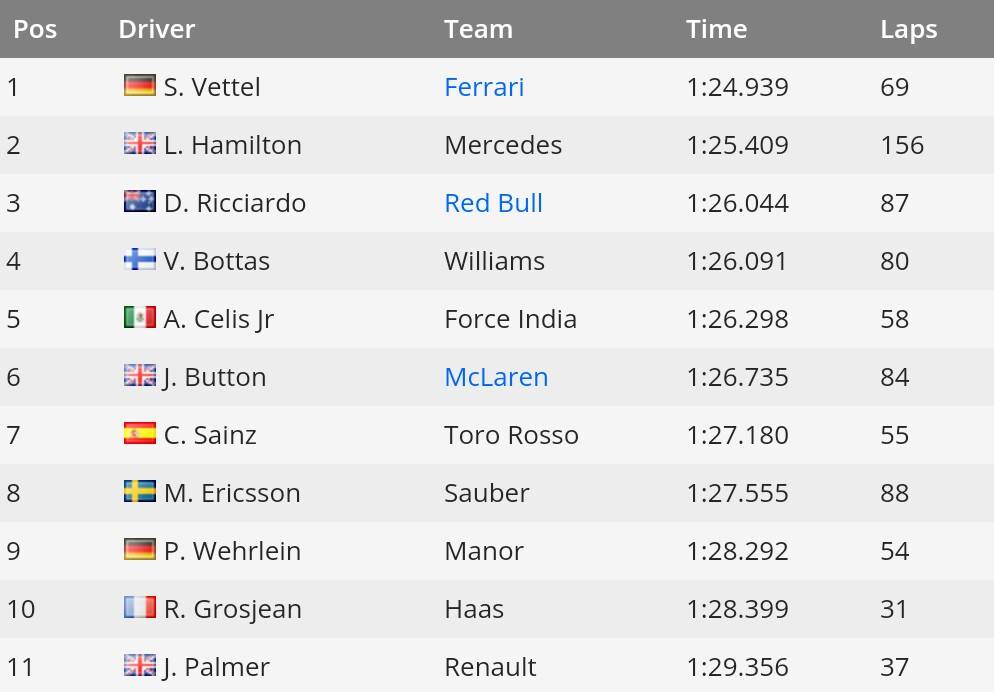This screenshot has width=994, height=692.
Task: Click the Finnish flag beside V. Bottas
Action: click(139, 260)
